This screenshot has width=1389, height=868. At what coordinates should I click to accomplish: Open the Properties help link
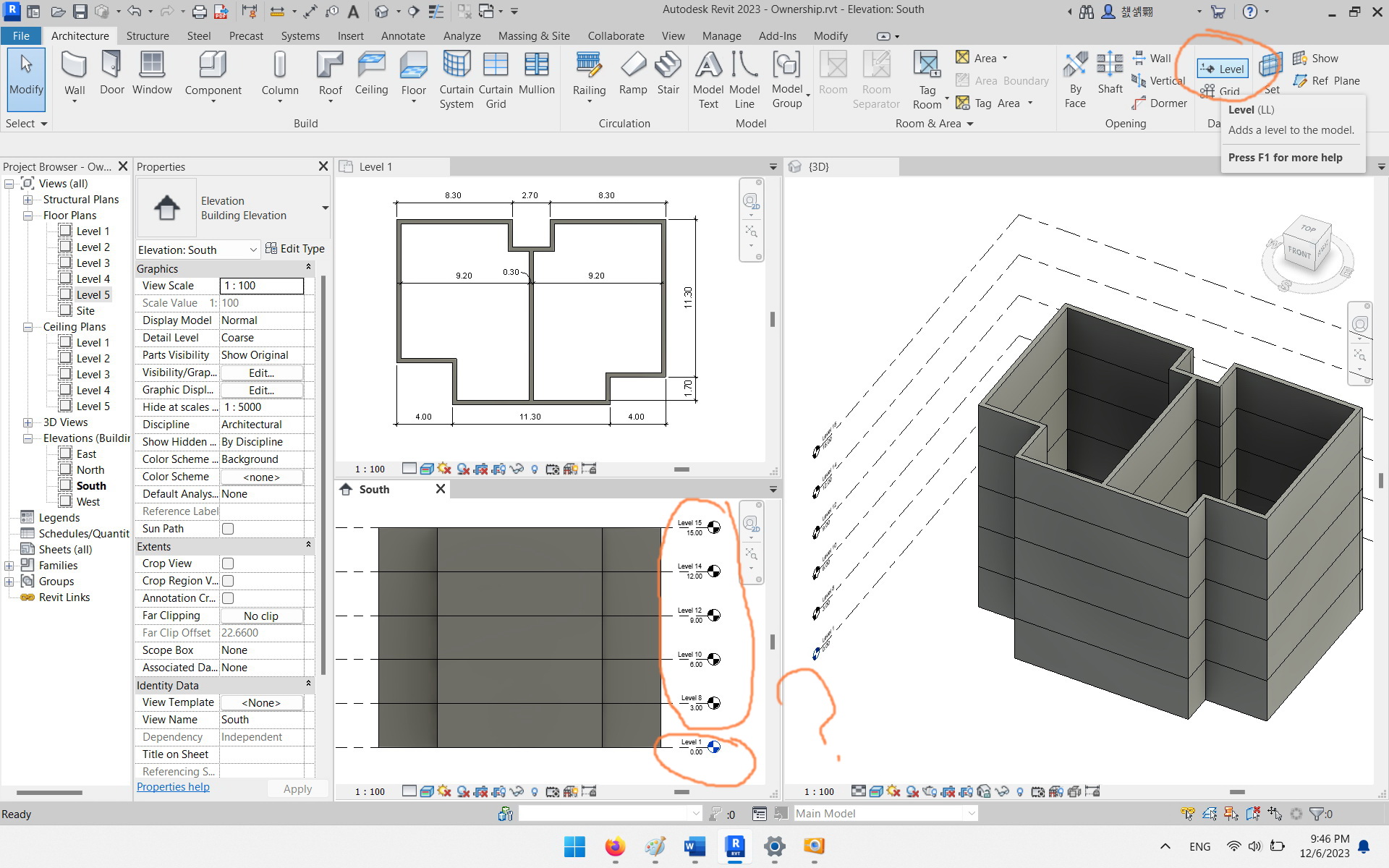(x=173, y=787)
